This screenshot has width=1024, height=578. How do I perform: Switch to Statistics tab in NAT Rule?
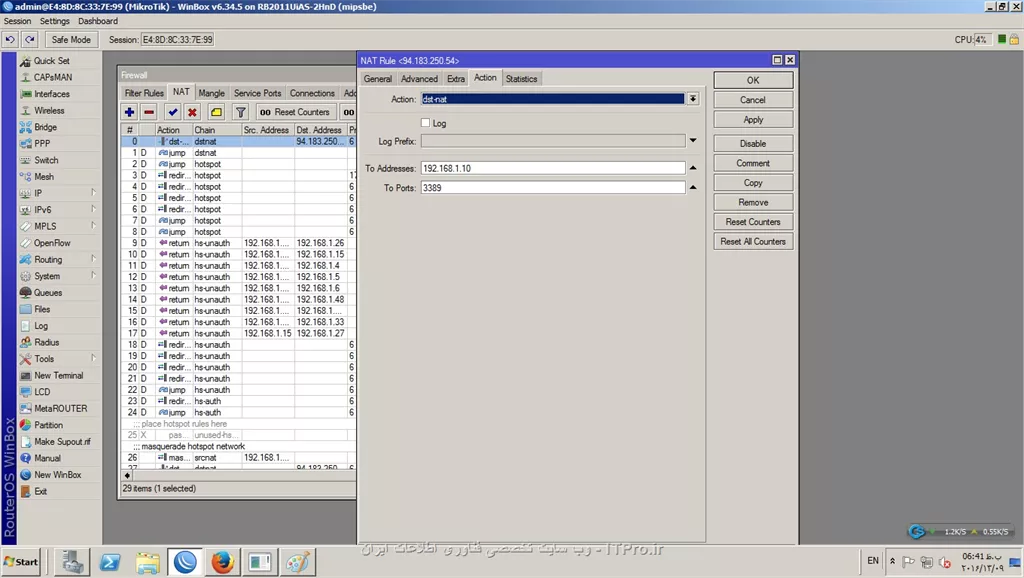(x=521, y=79)
